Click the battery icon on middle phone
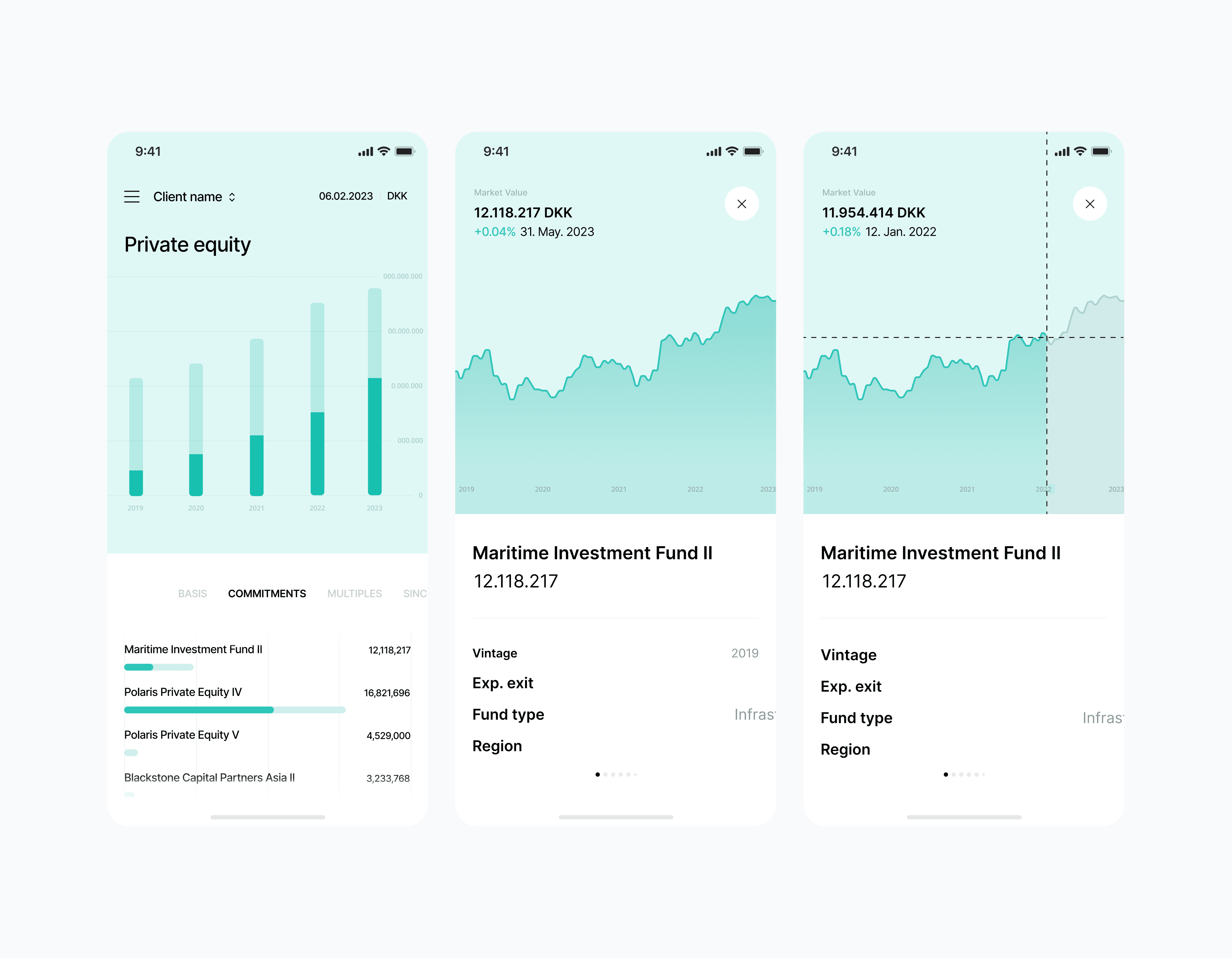Viewport: 1232px width, 958px height. tap(753, 152)
